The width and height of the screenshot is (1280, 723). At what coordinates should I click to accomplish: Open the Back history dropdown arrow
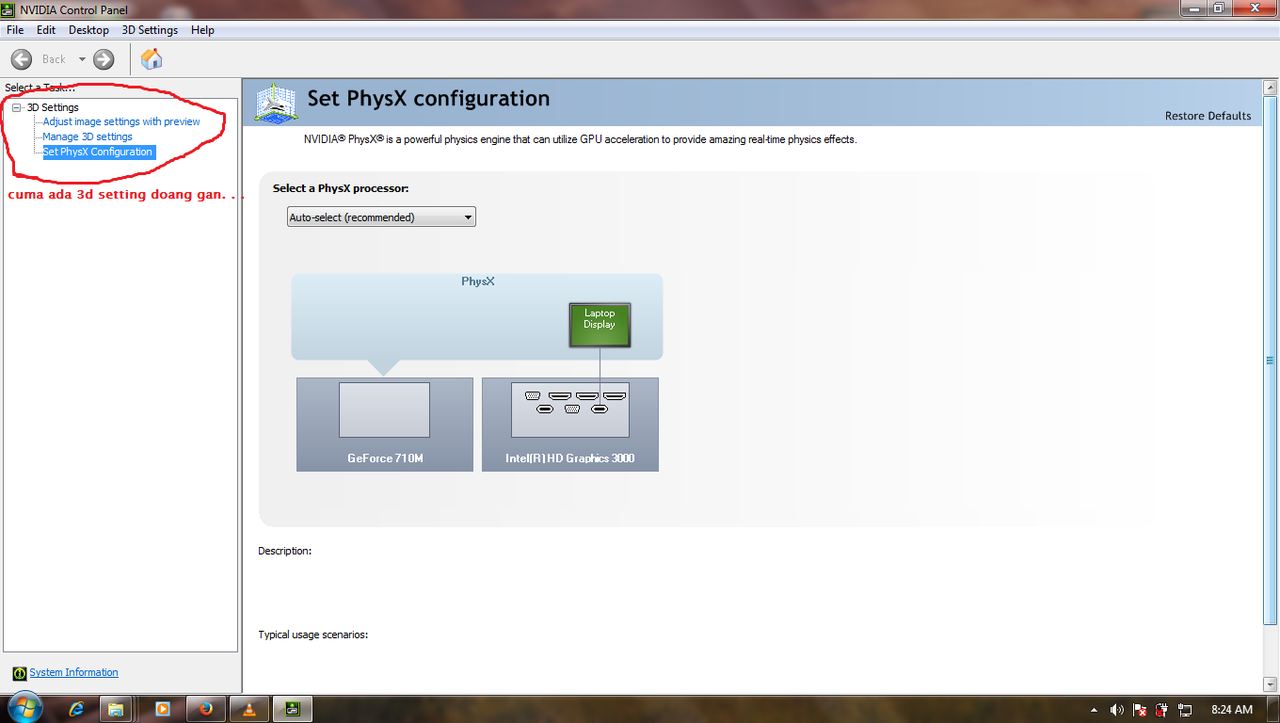[x=82, y=59]
